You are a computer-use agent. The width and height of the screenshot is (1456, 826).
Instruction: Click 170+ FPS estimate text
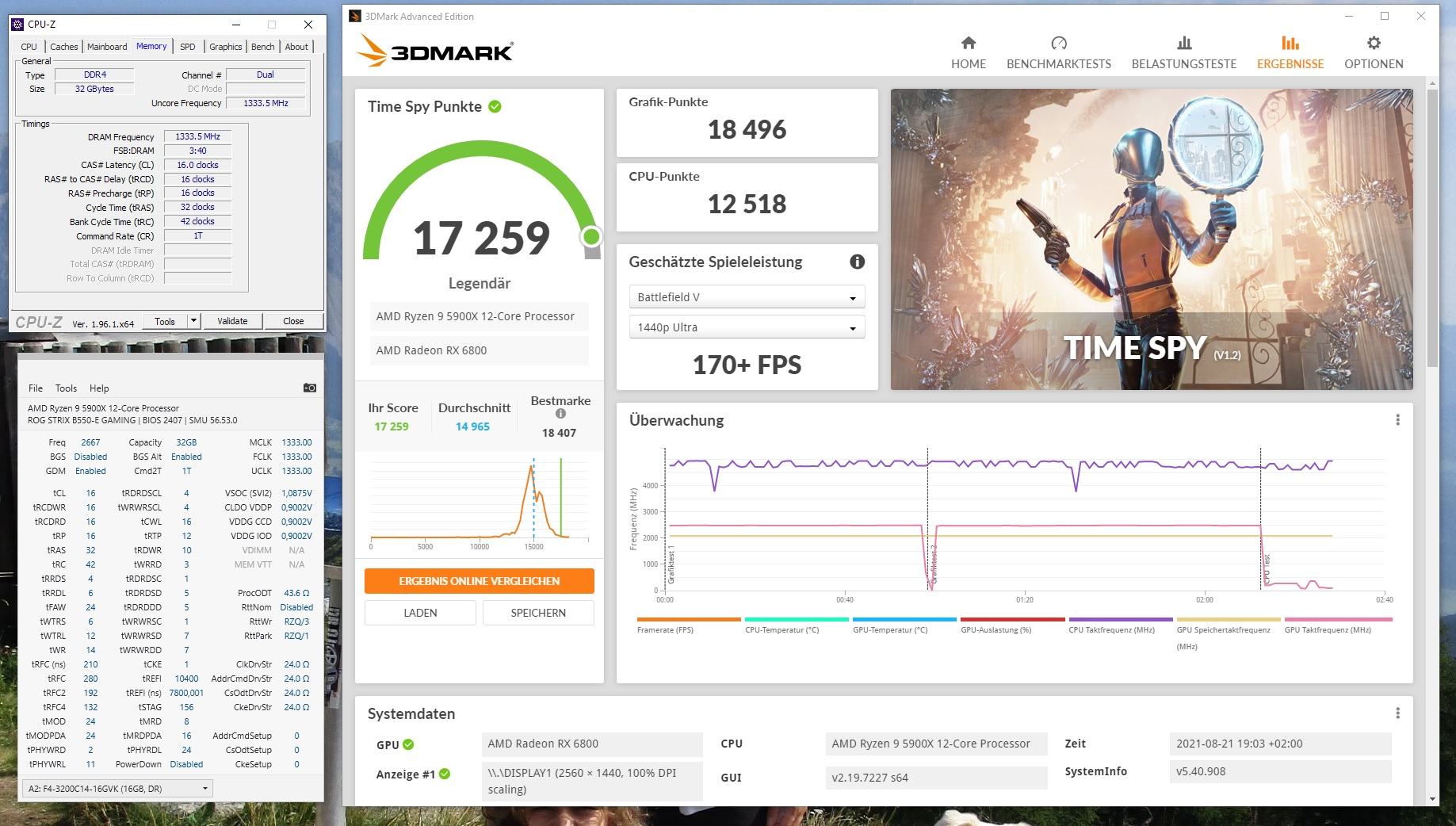tap(747, 365)
